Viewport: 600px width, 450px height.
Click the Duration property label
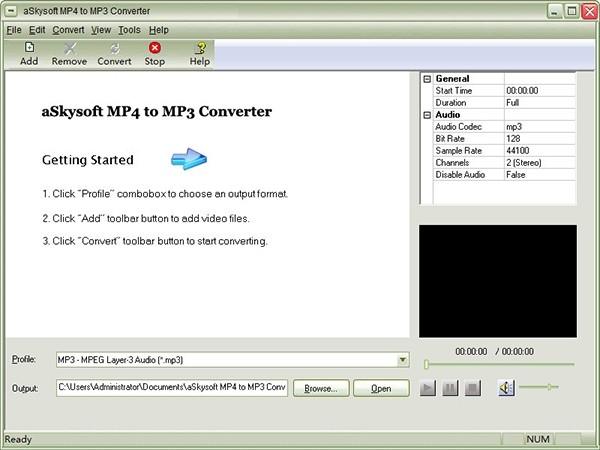[x=450, y=103]
